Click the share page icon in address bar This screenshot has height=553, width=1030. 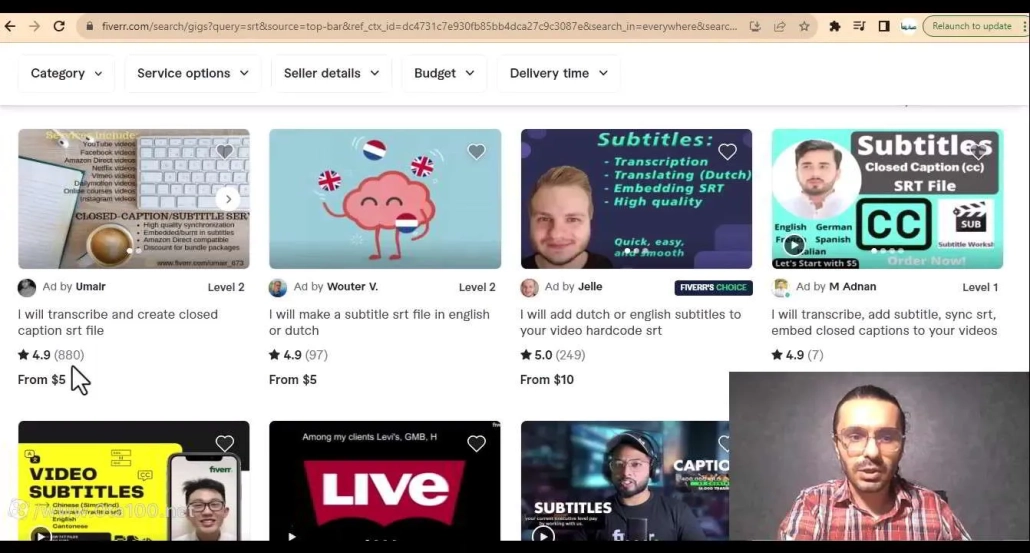click(x=780, y=26)
